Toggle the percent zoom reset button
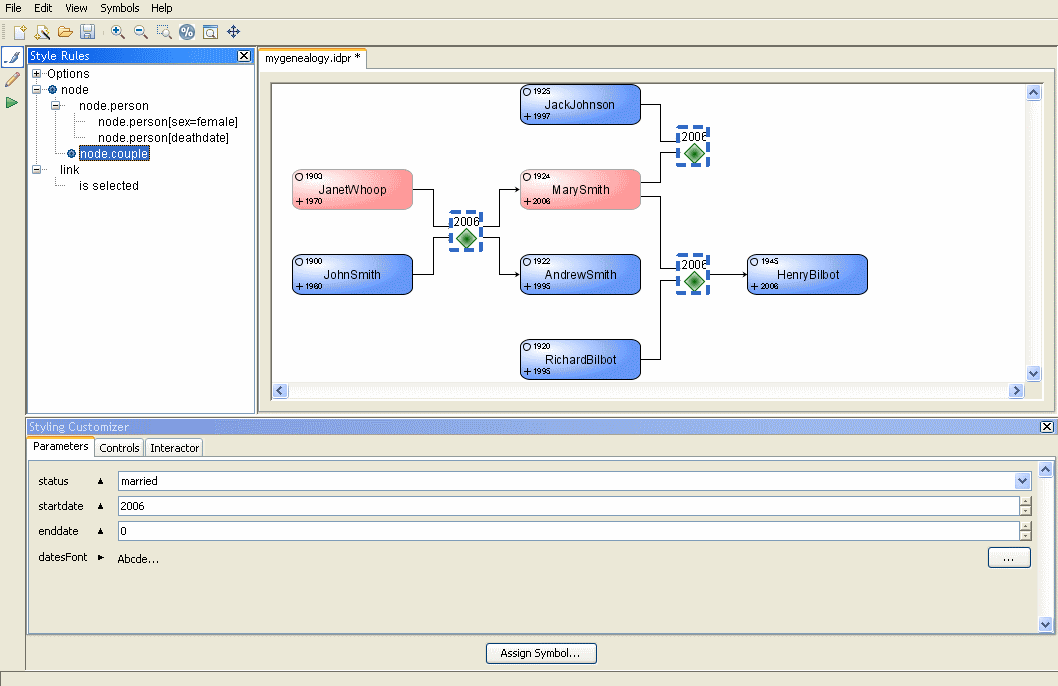The width and height of the screenshot is (1058, 686). 187,32
